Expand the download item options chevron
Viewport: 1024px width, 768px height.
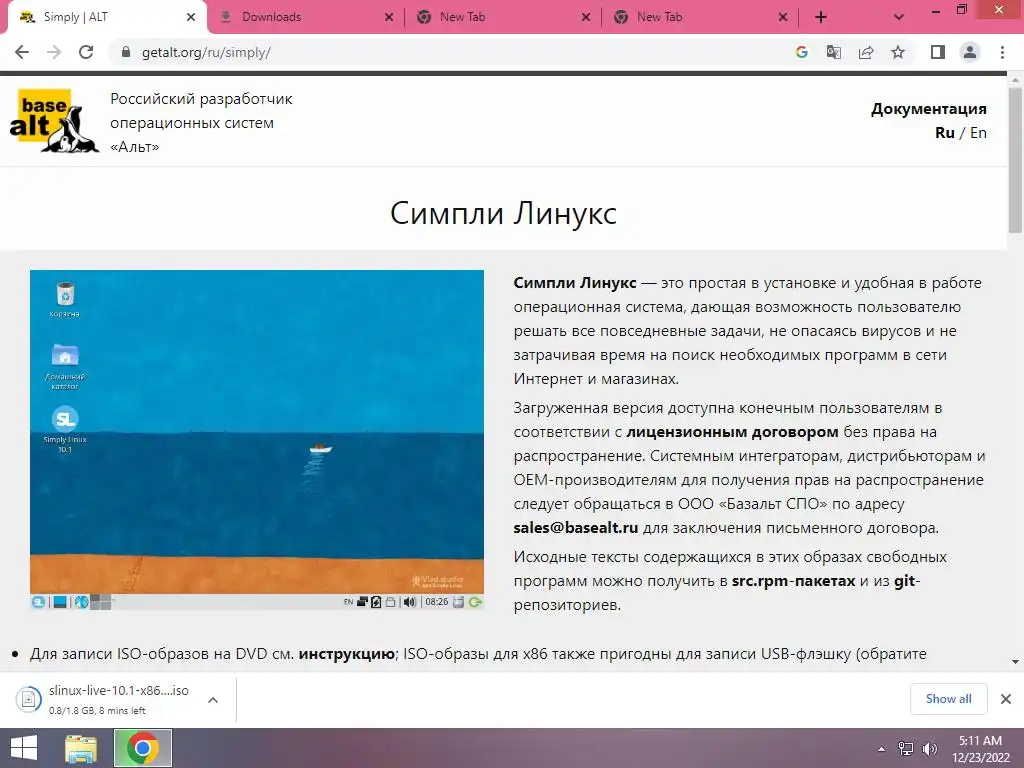pyautogui.click(x=213, y=699)
